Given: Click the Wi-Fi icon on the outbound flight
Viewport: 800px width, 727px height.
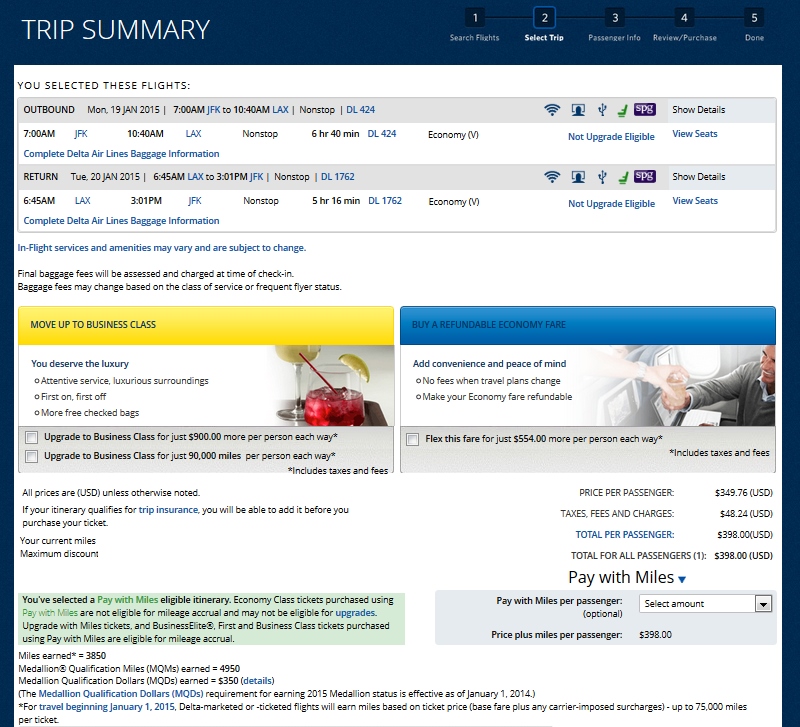Looking at the screenshot, I should click(x=551, y=110).
